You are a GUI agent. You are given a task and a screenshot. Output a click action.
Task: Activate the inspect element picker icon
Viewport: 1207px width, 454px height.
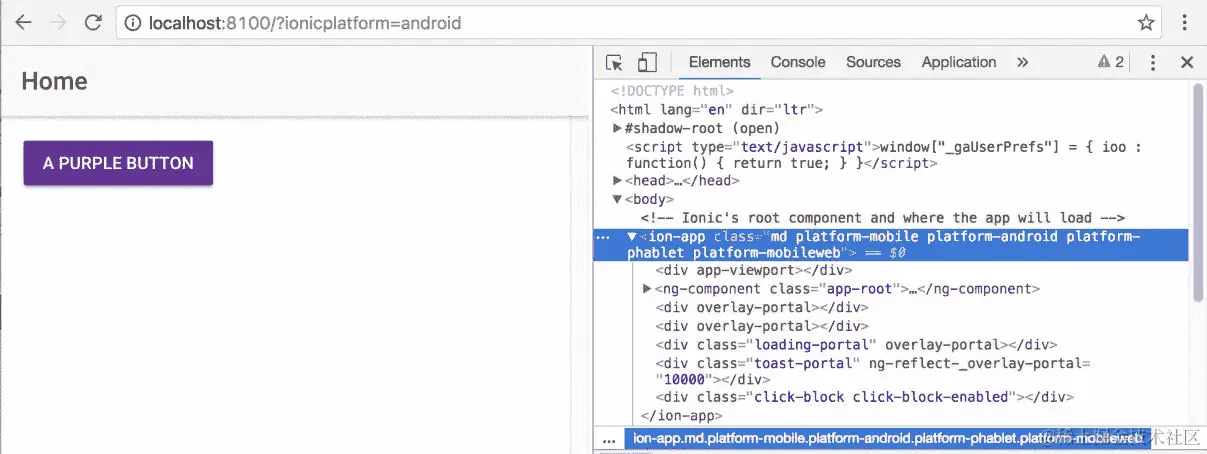(614, 62)
